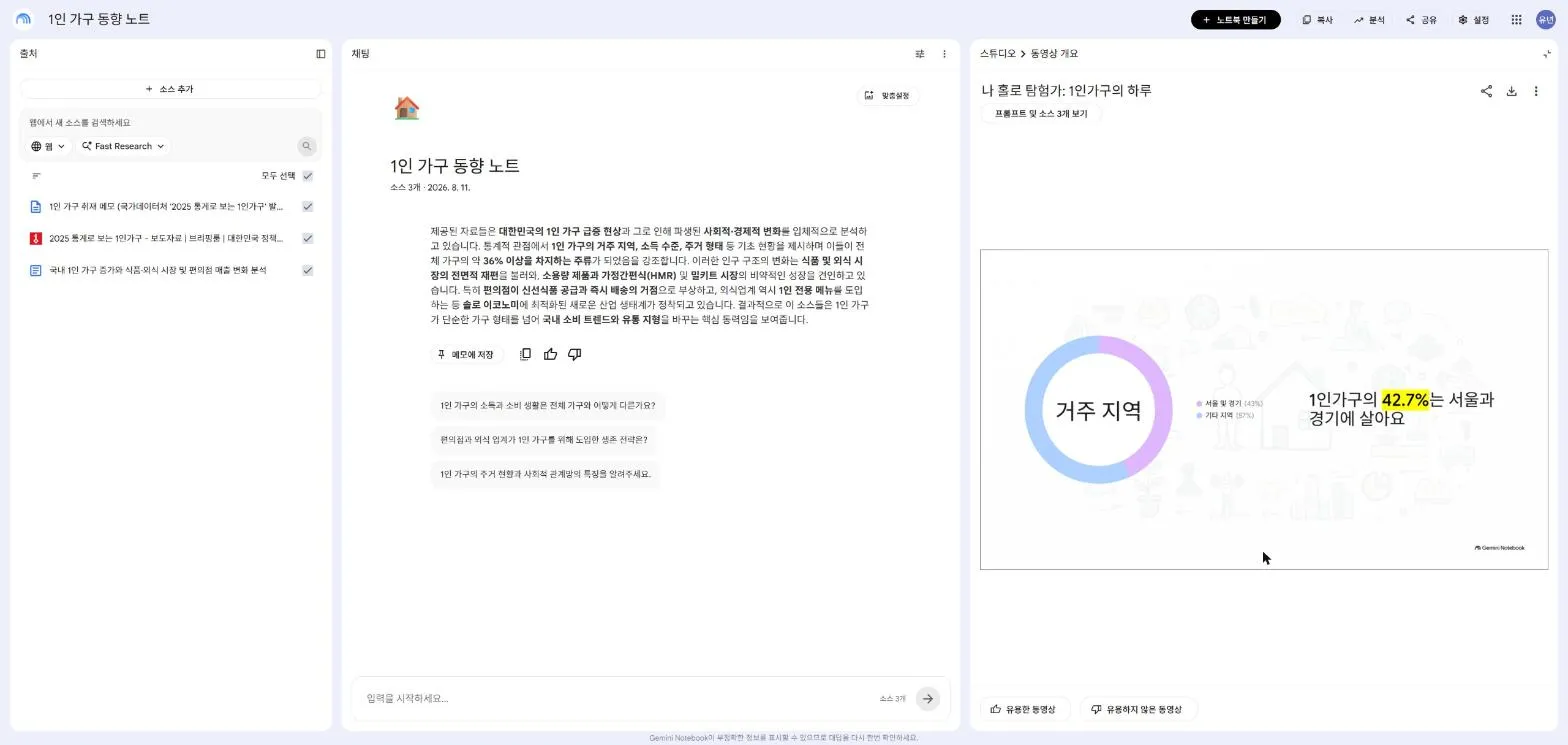The height and width of the screenshot is (745, 1568).
Task: Toggle checkbox for 1인 가구 취재 메모 source
Action: (x=308, y=207)
